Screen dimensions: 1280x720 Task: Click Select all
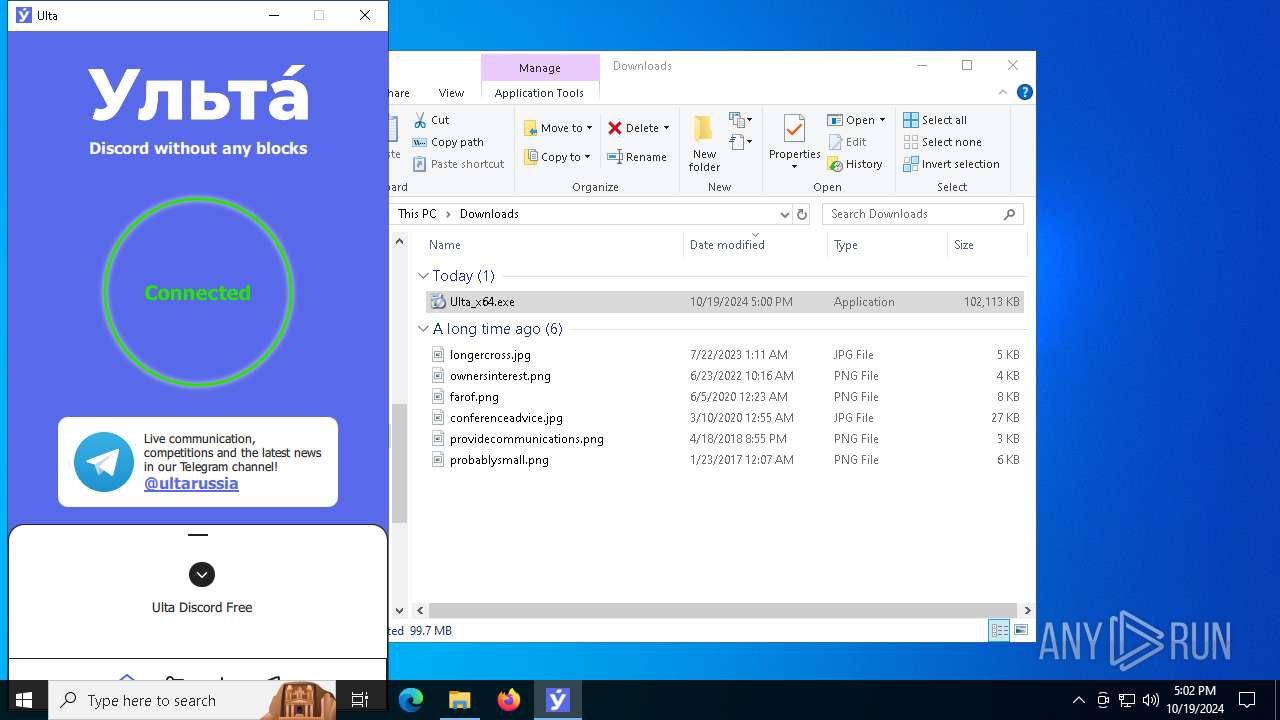(935, 120)
